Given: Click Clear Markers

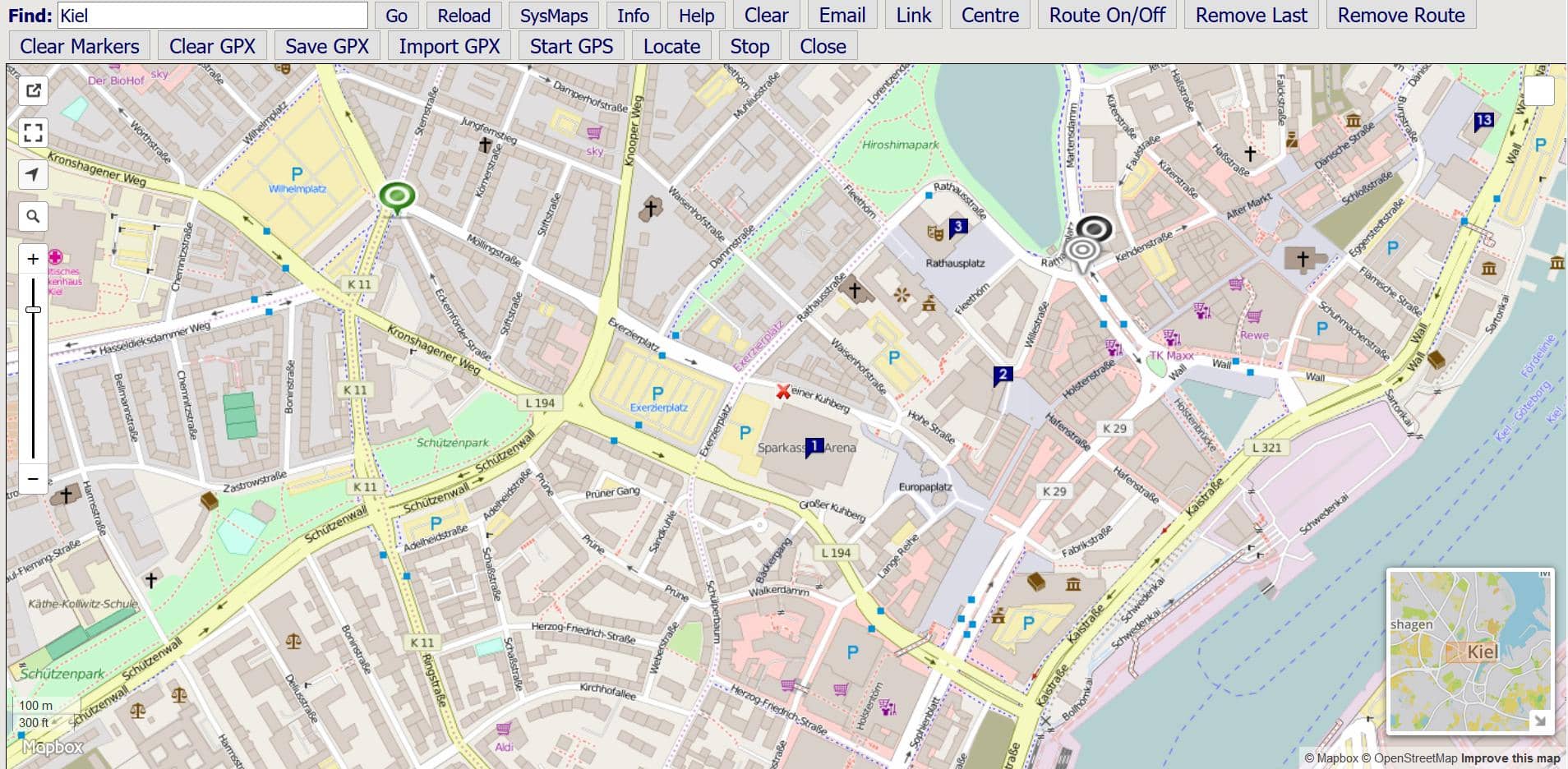Looking at the screenshot, I should [80, 47].
